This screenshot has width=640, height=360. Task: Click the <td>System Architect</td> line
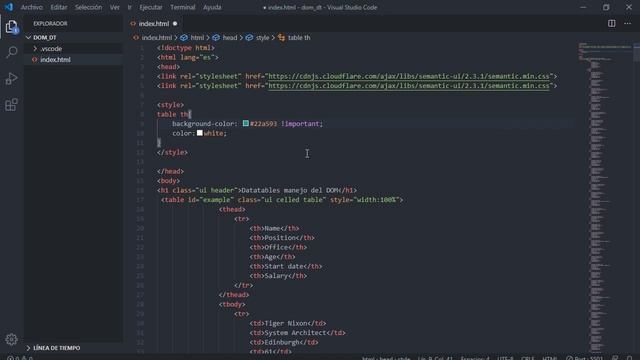tap(297, 333)
